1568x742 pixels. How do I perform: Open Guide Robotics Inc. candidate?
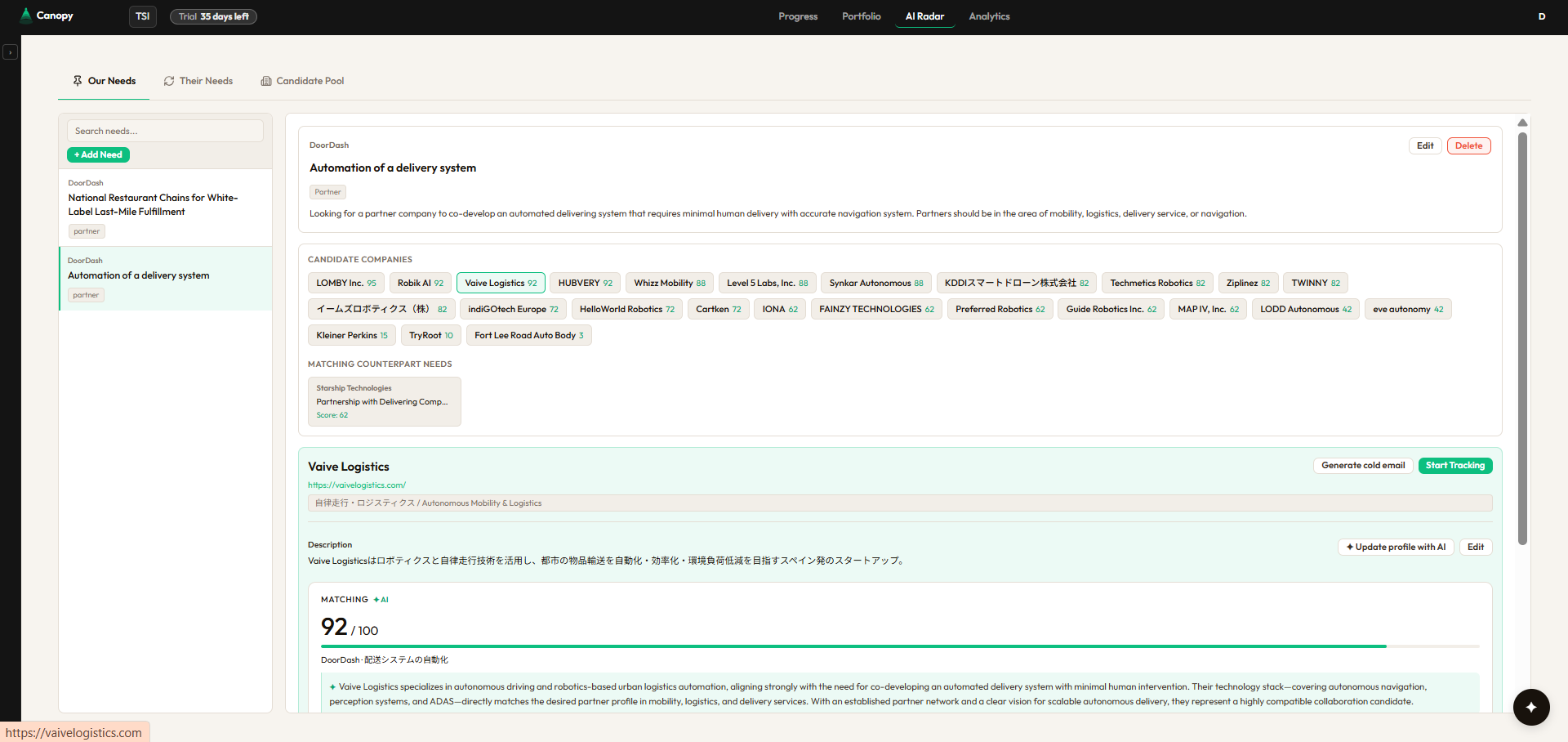tap(1111, 309)
